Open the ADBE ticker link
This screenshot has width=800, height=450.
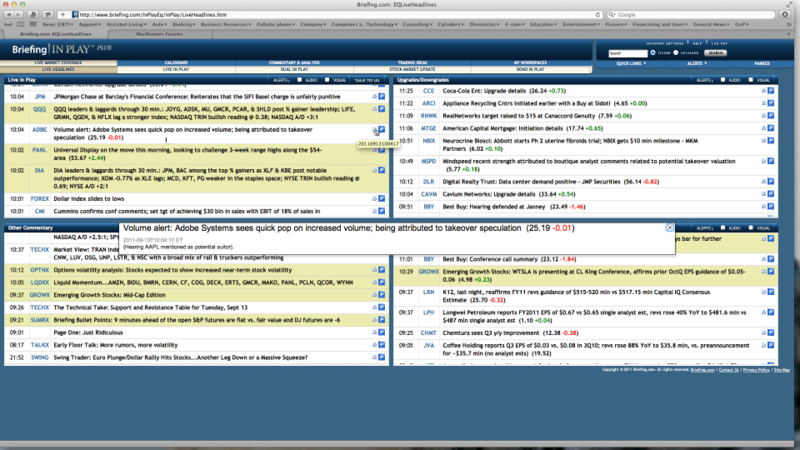coord(39,130)
